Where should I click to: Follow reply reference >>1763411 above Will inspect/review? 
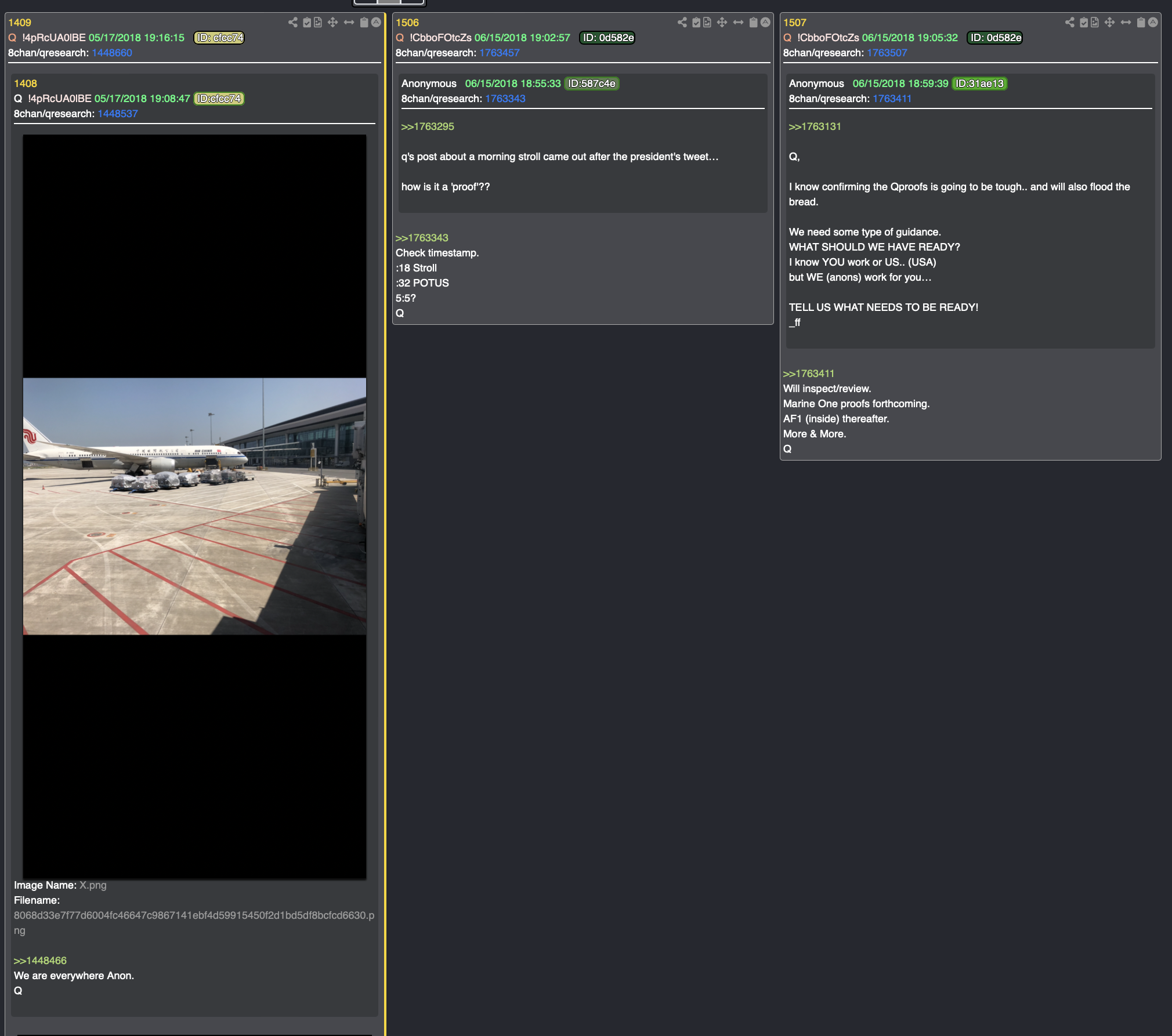click(809, 374)
